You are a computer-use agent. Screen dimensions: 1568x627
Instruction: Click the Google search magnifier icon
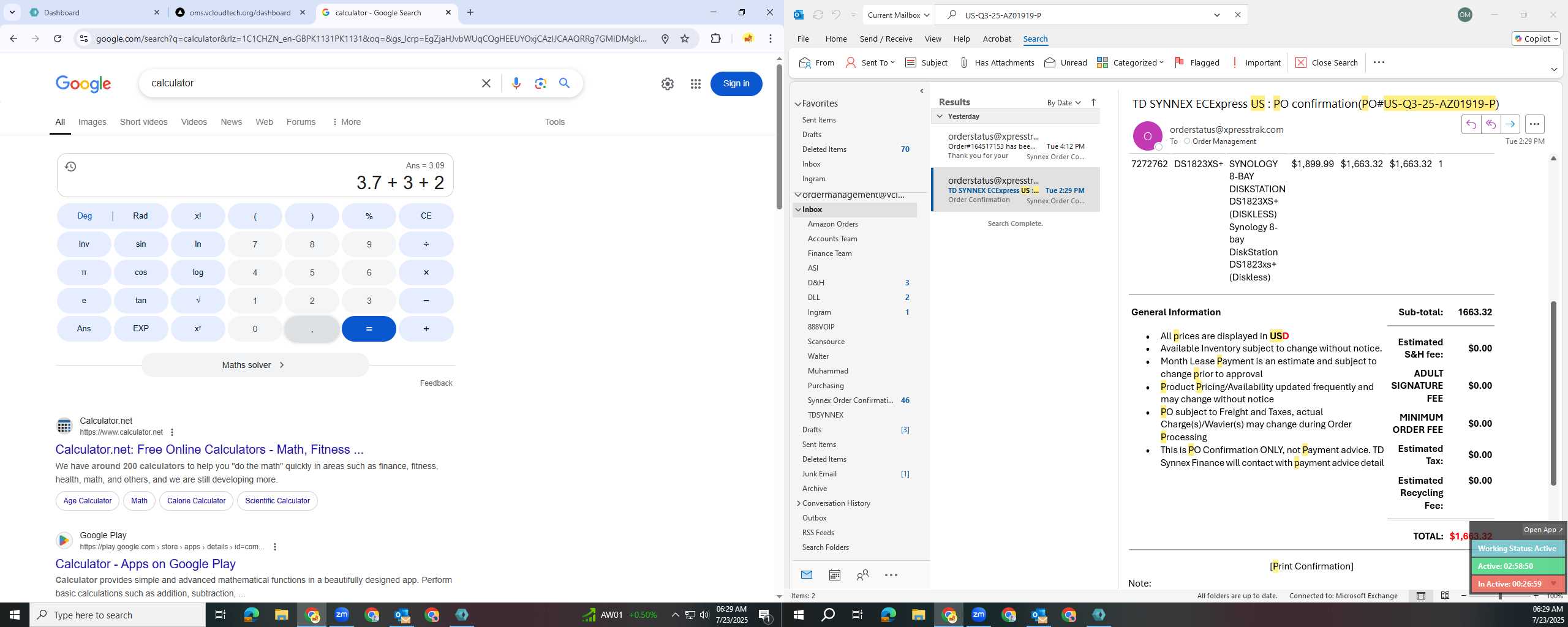click(565, 83)
